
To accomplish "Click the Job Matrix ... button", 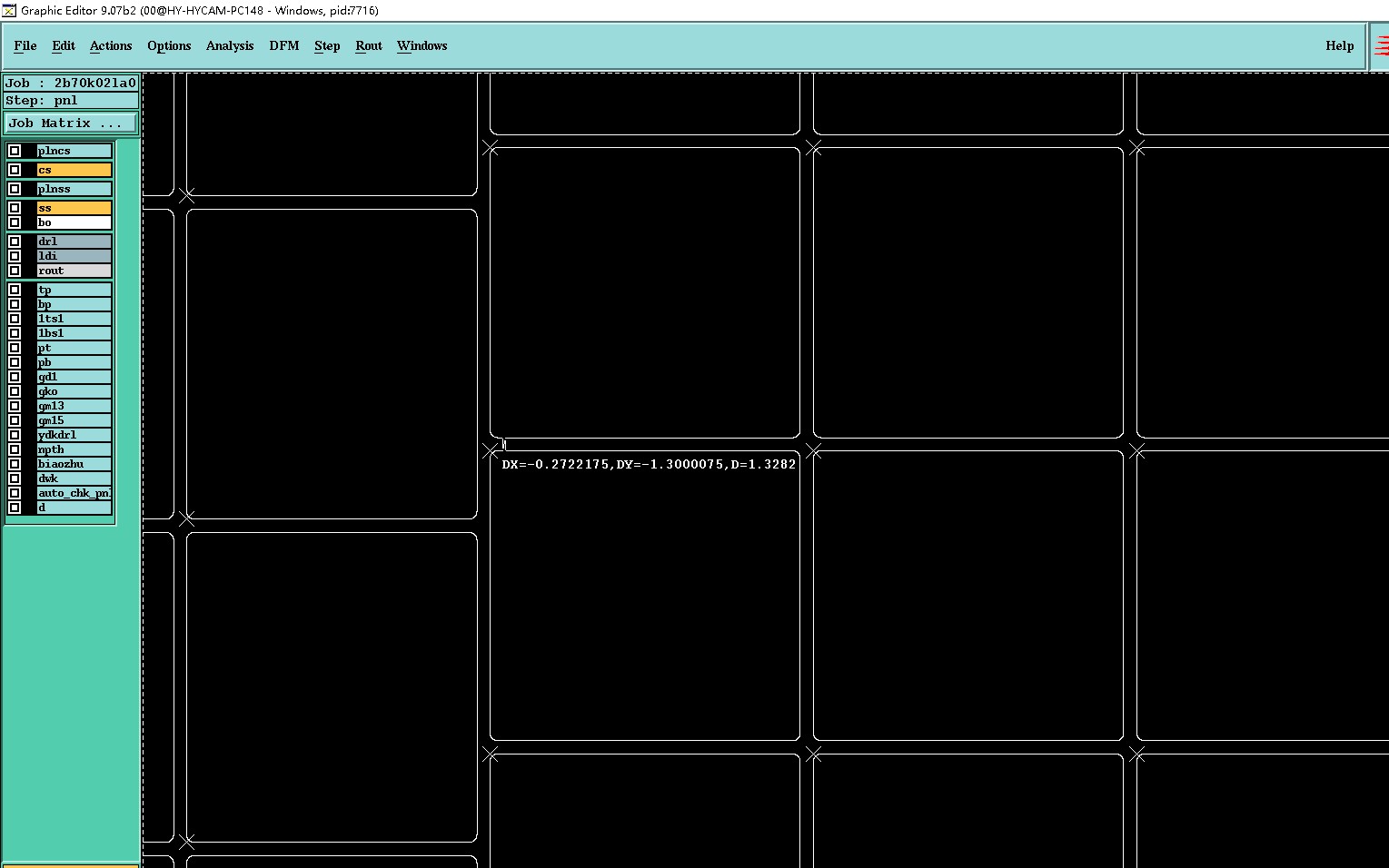I will coord(71,123).
